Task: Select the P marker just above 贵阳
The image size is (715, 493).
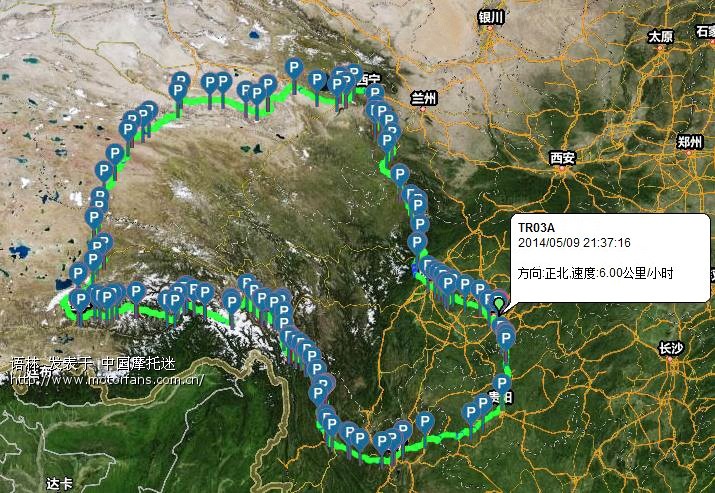Action: pyautogui.click(x=502, y=384)
